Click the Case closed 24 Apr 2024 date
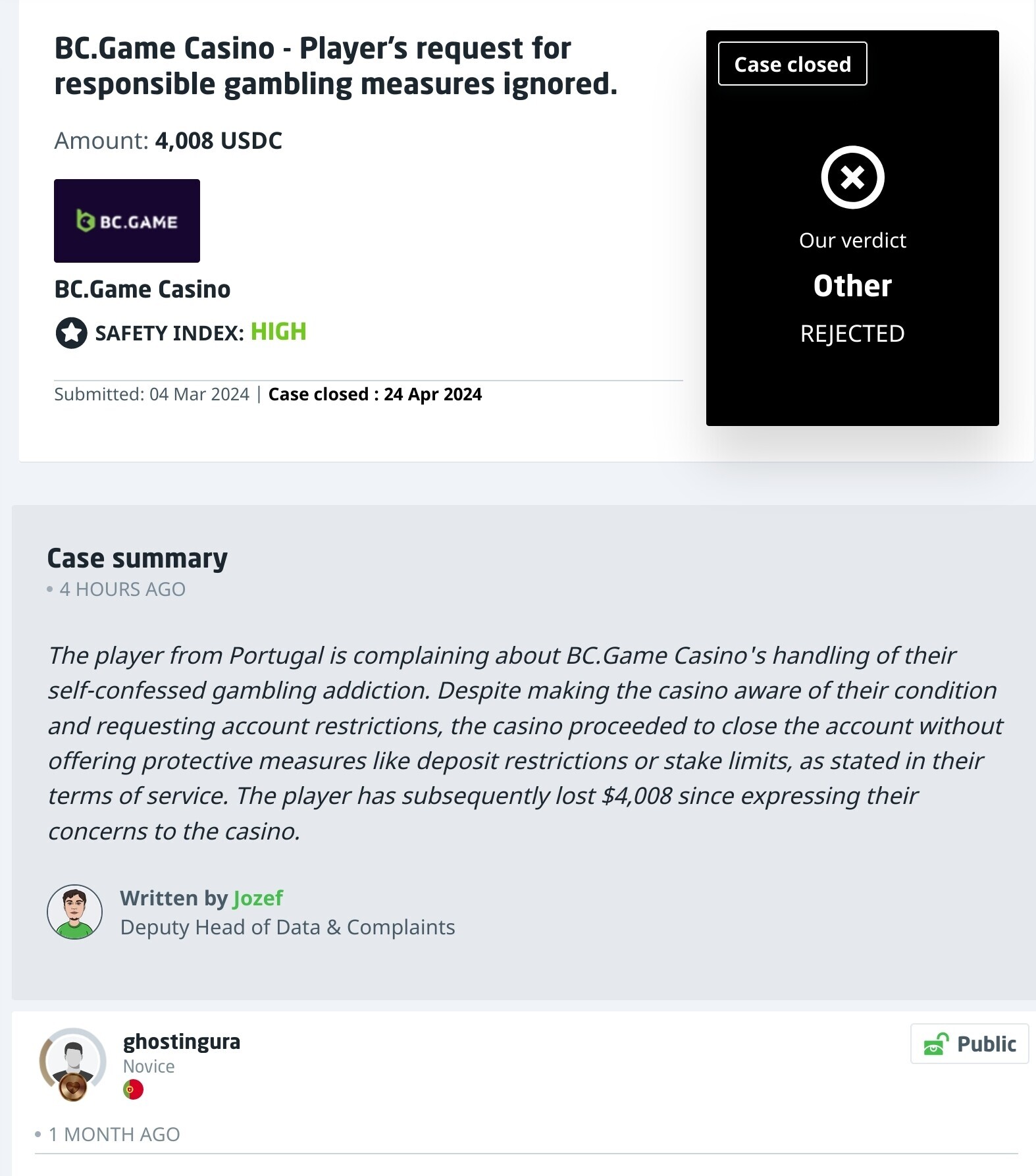 [x=375, y=394]
